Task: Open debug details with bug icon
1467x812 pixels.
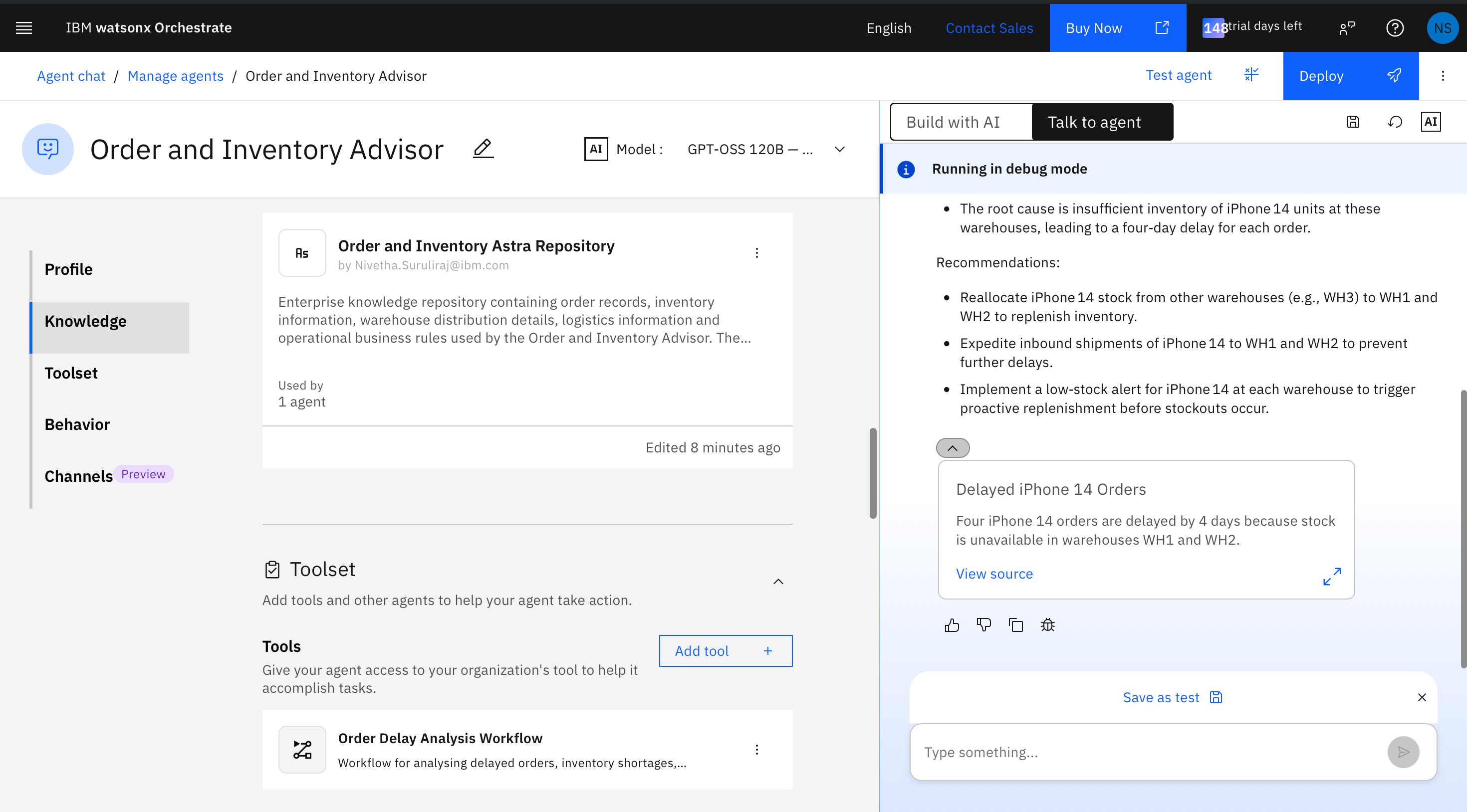Action: [1047, 625]
